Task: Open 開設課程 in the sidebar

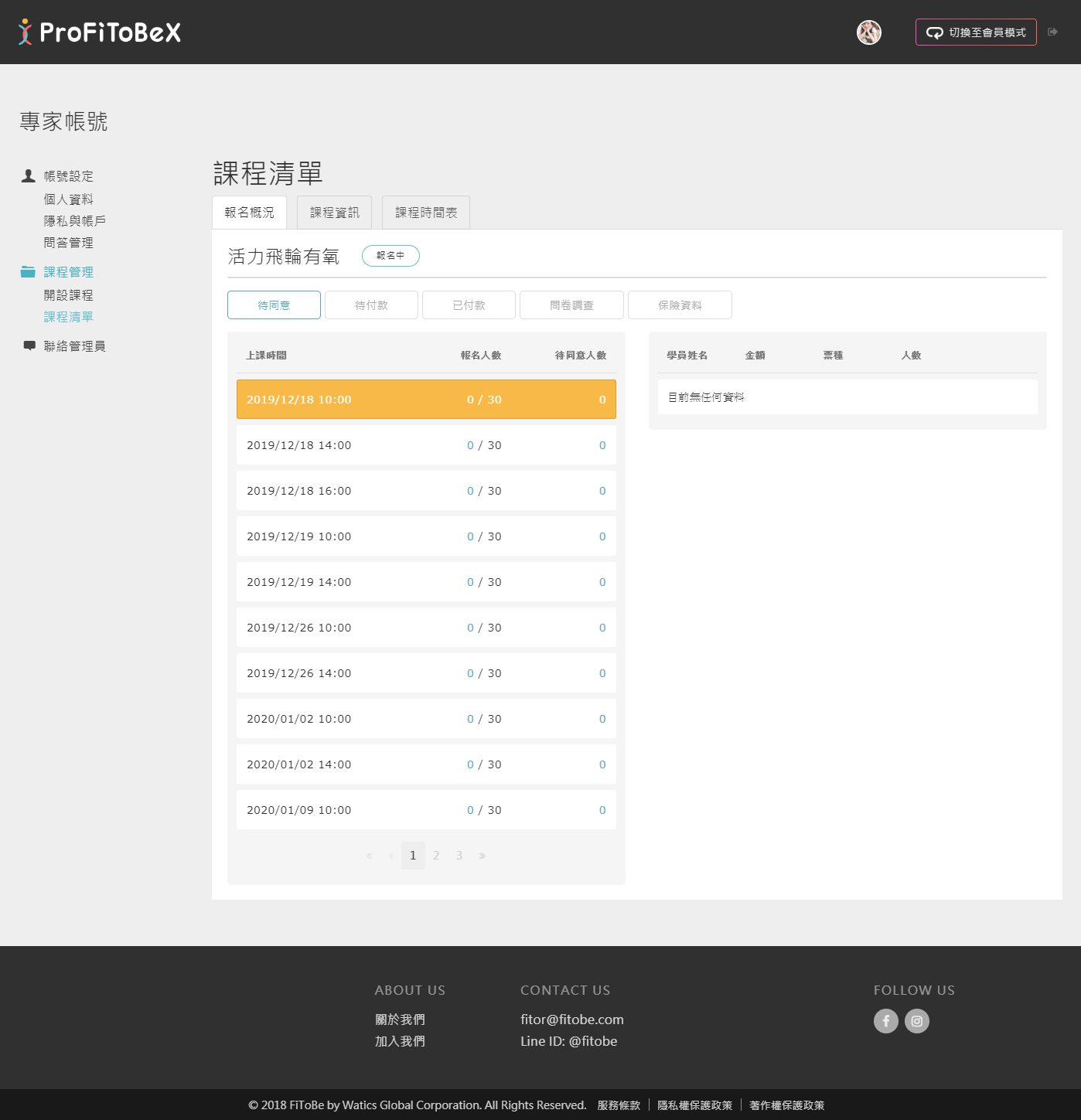Action: (x=69, y=295)
